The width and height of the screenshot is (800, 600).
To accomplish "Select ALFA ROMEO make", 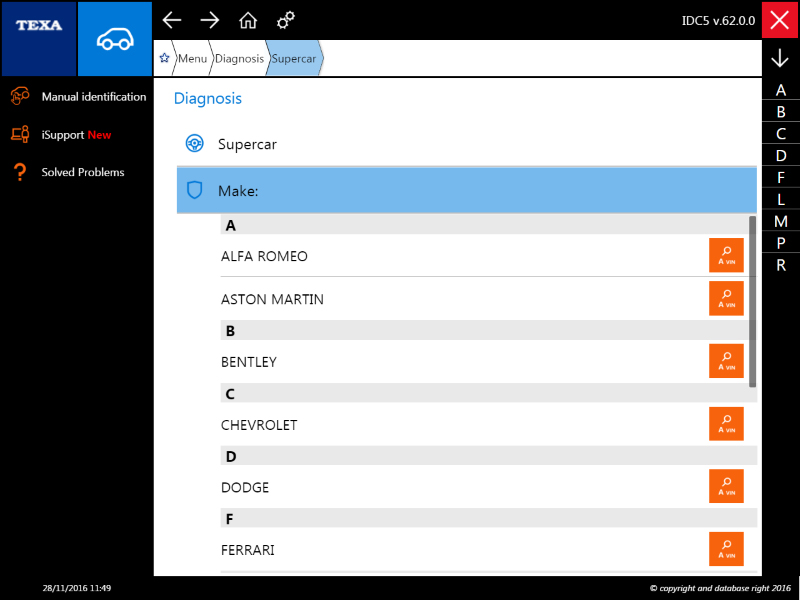I will [x=264, y=256].
